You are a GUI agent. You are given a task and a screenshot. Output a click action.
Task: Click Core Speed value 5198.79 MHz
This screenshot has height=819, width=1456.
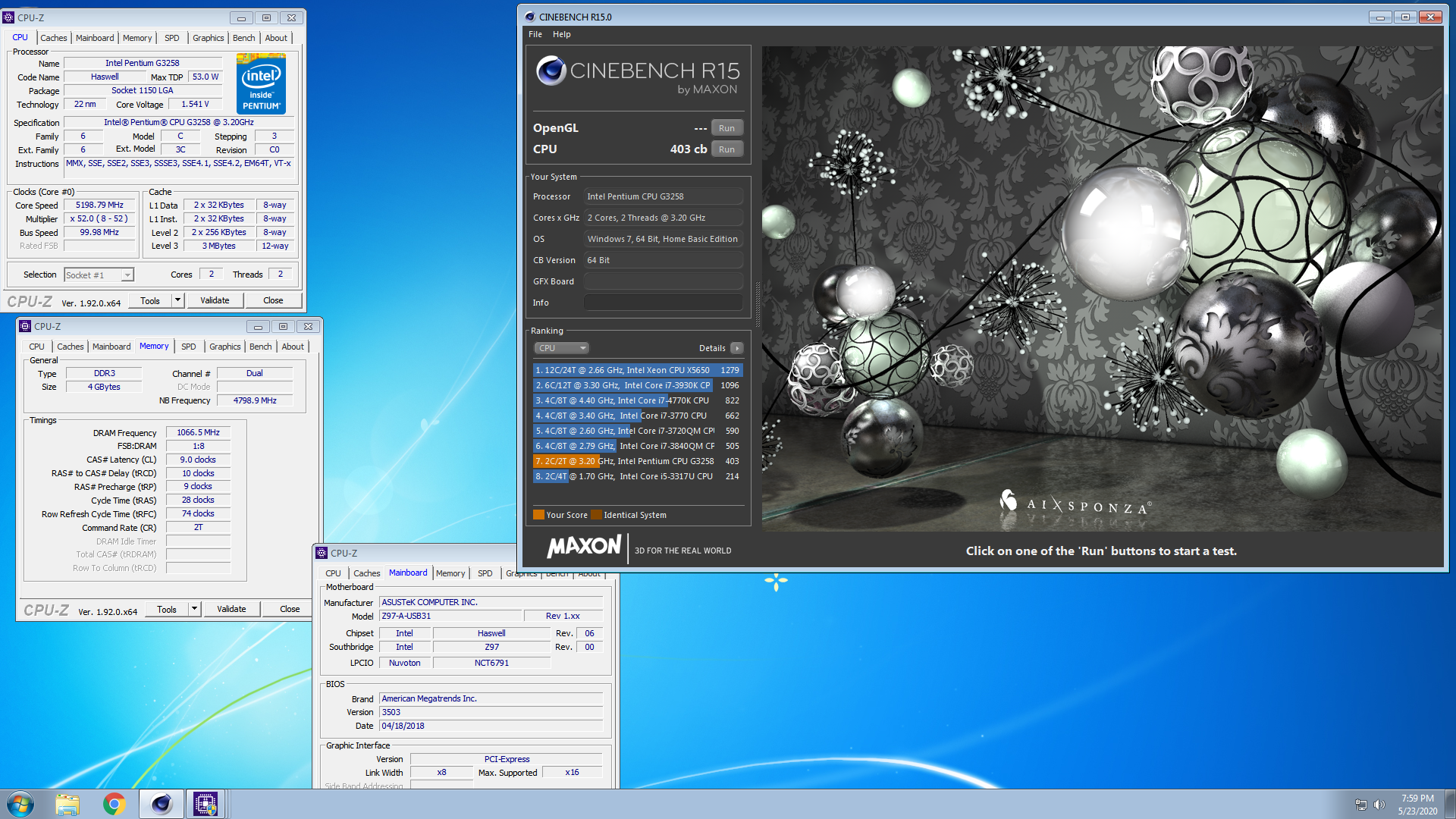pos(100,205)
